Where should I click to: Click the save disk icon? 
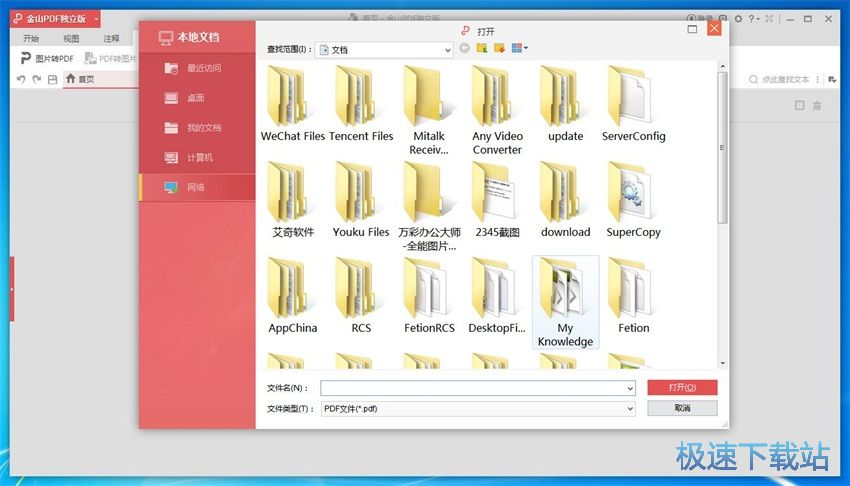pos(53,79)
